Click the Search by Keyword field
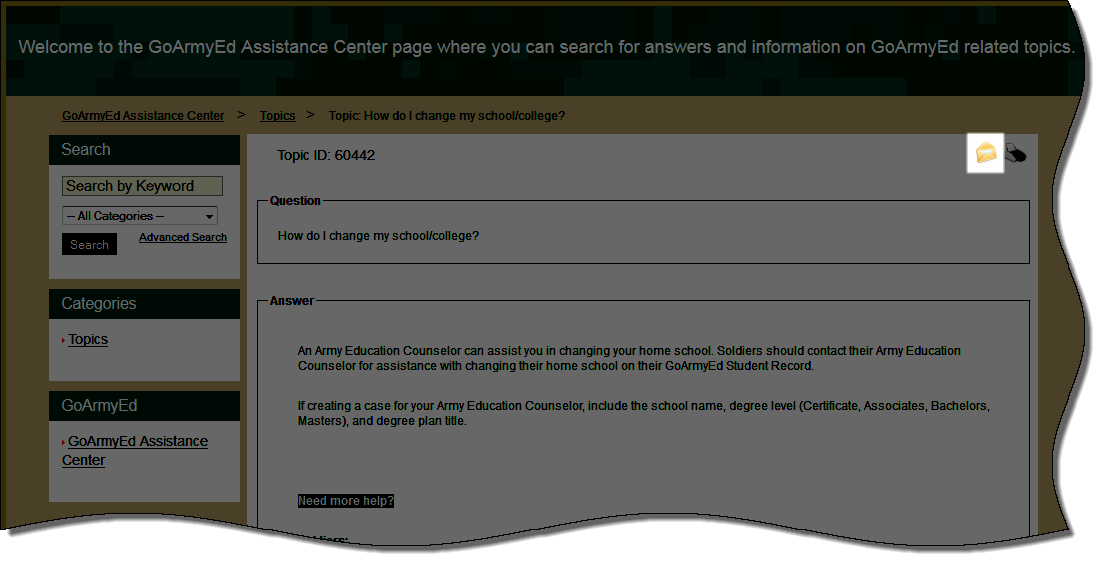1101x562 pixels. point(143,186)
